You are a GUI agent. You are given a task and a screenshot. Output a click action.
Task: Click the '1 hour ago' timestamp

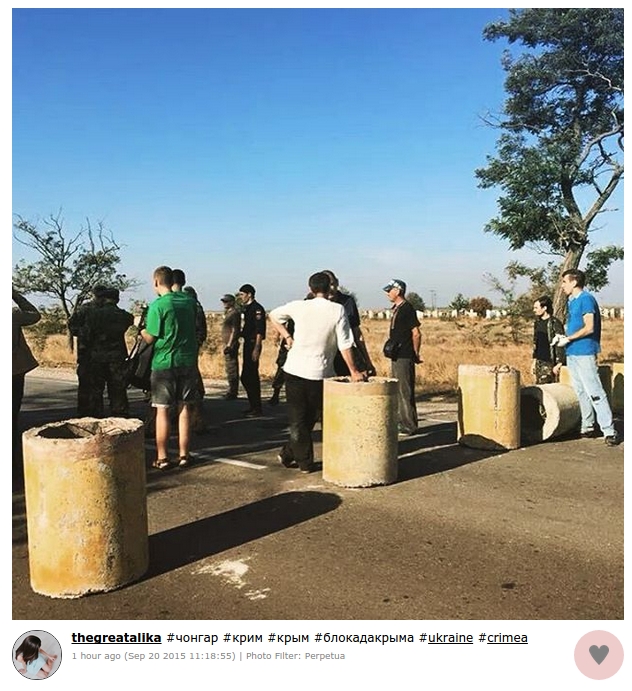96,656
